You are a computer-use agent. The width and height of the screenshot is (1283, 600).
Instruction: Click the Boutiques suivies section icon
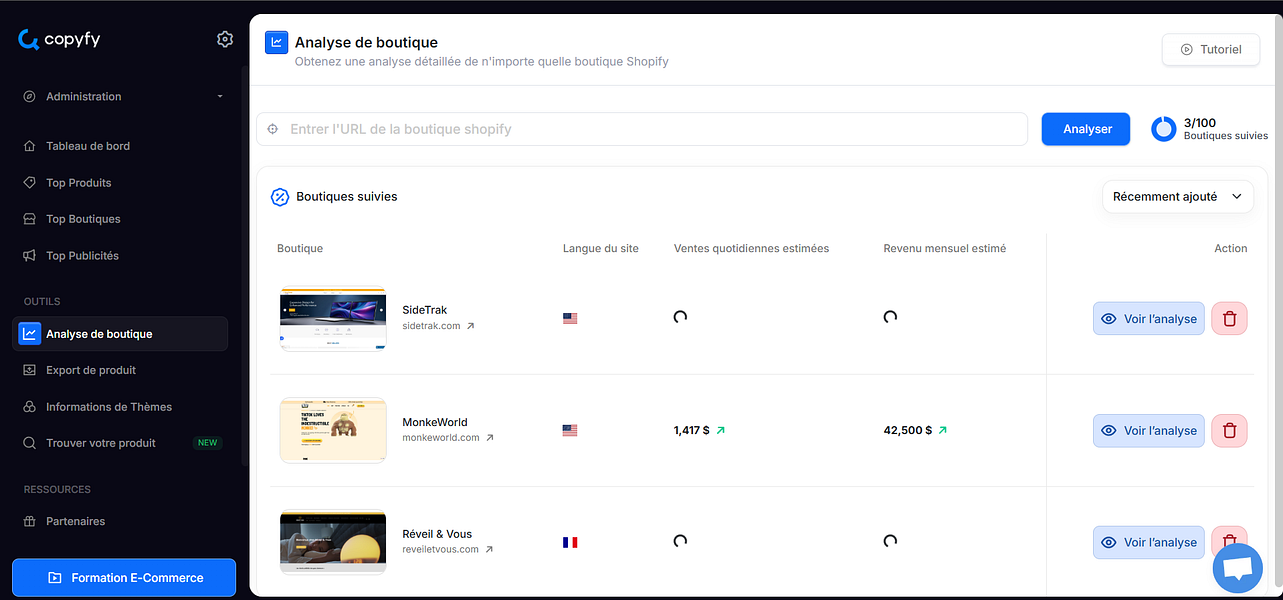pyautogui.click(x=280, y=197)
